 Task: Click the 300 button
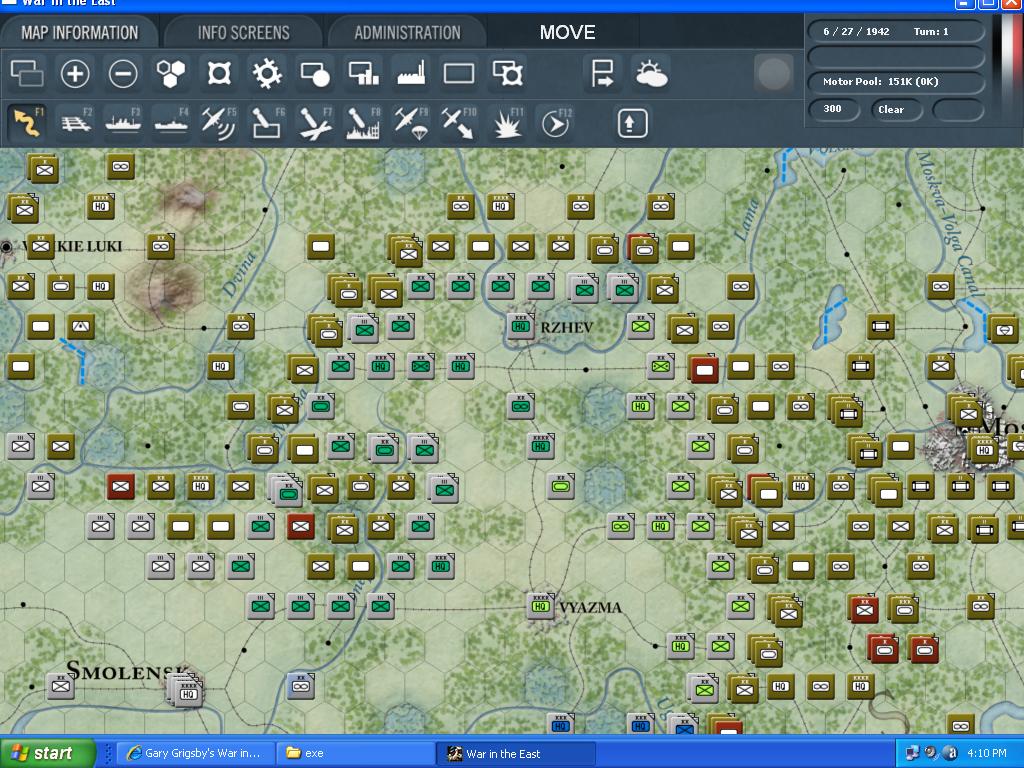pos(833,109)
